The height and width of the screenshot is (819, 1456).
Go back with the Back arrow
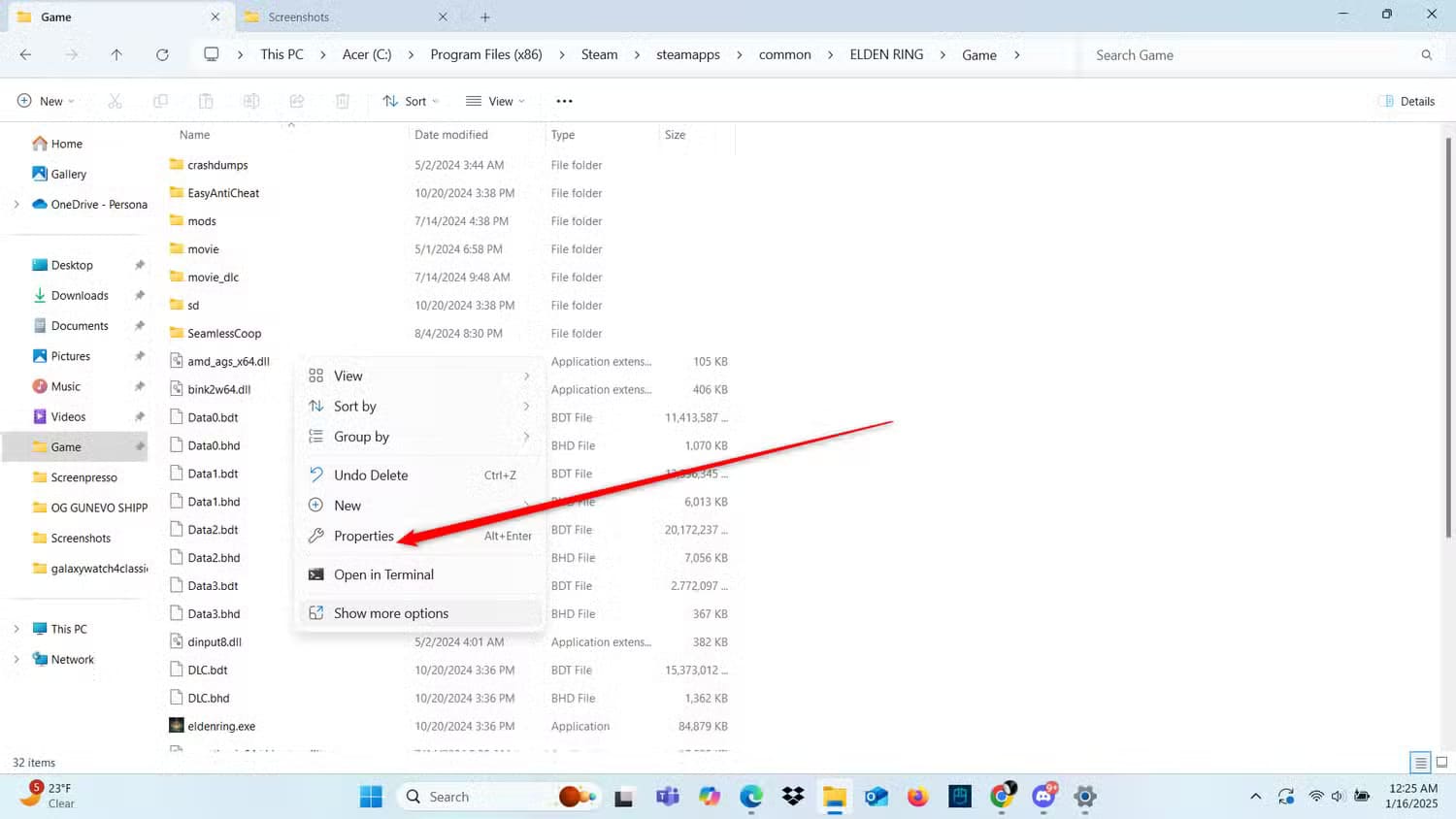point(26,55)
